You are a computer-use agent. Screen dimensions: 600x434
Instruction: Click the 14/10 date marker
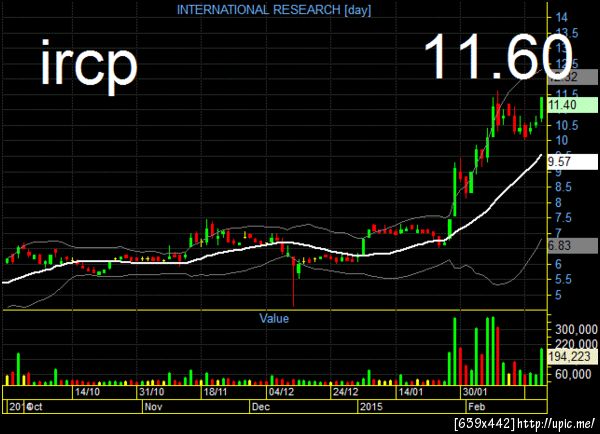(87, 392)
